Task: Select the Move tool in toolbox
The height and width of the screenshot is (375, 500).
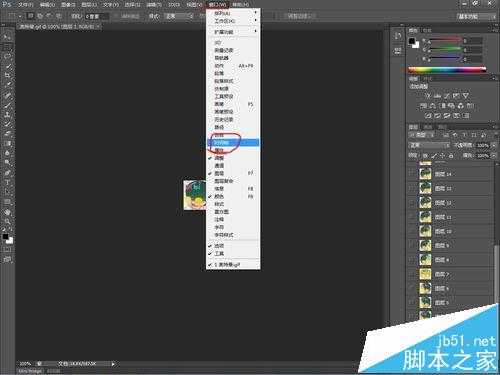Action: 7,36
